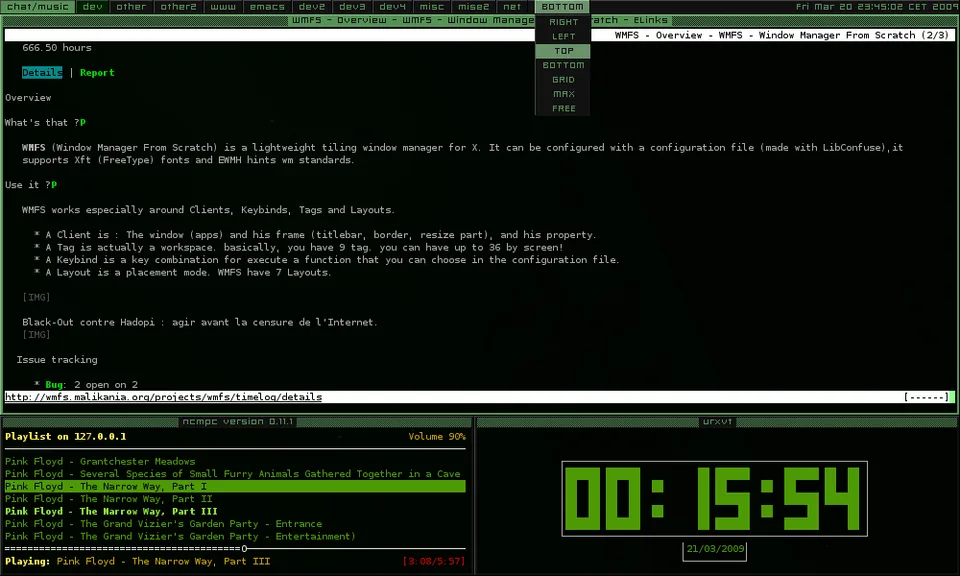Switch to the dev2 tag
The height and width of the screenshot is (576, 960).
[312, 7]
